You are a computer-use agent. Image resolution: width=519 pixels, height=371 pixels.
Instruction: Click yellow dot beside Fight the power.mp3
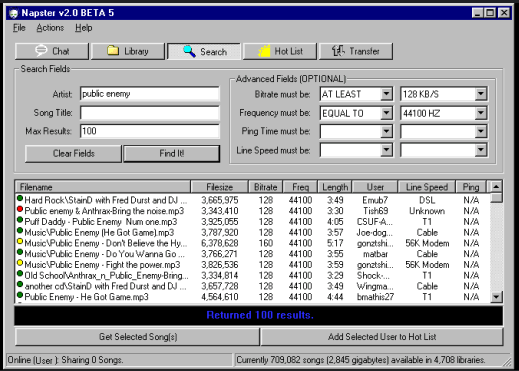pos(20,263)
